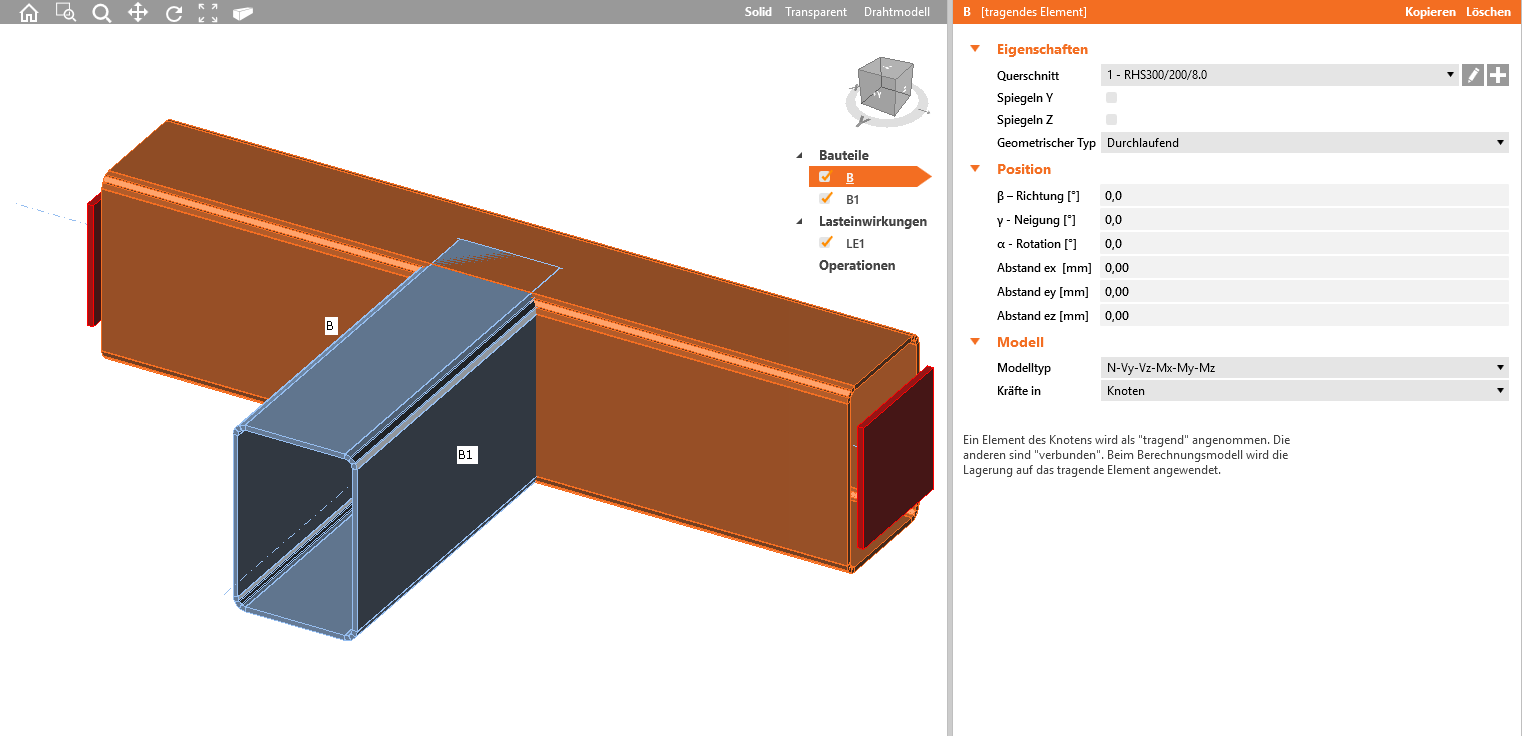
Task: Click the B label in the 3D view
Action: click(x=331, y=326)
